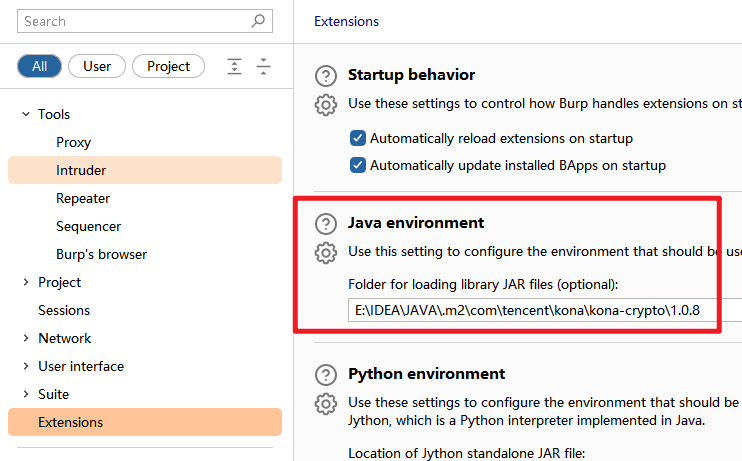
Task: Click the expand all sections icon
Action: [234, 66]
